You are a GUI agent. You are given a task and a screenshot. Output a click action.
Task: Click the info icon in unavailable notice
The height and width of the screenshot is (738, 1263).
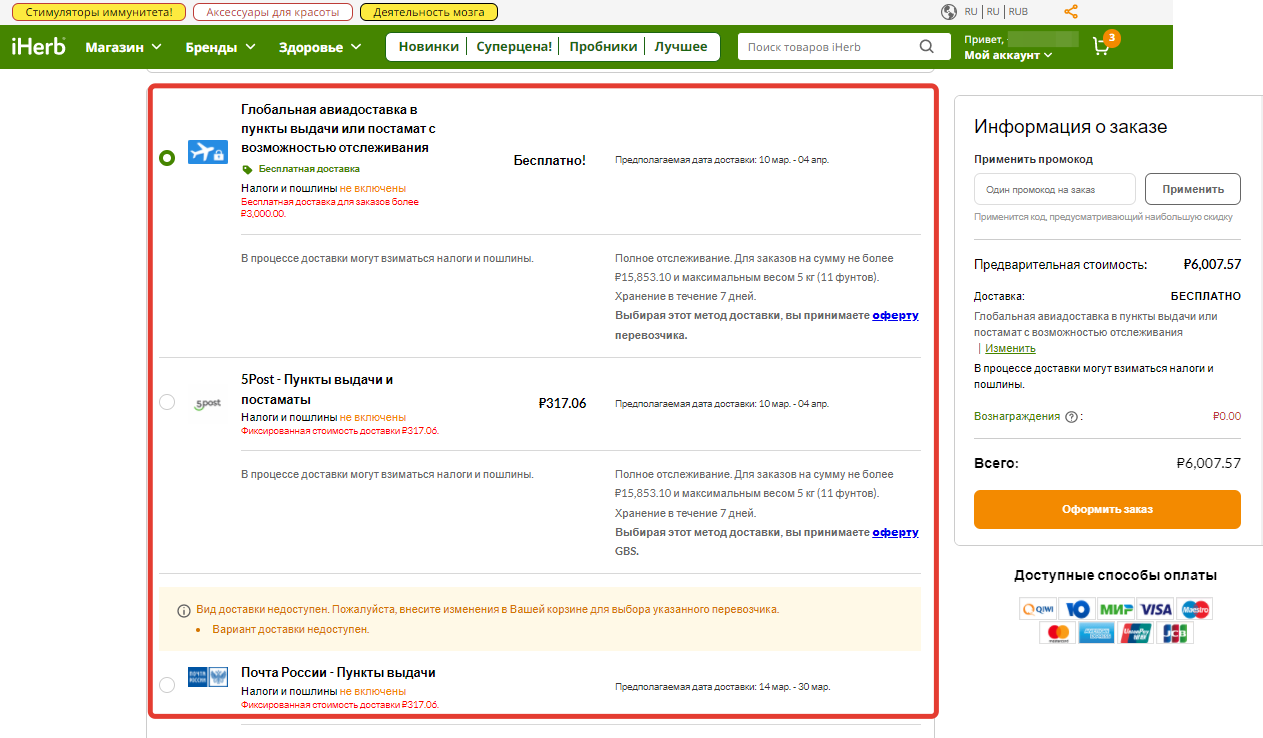(184, 610)
